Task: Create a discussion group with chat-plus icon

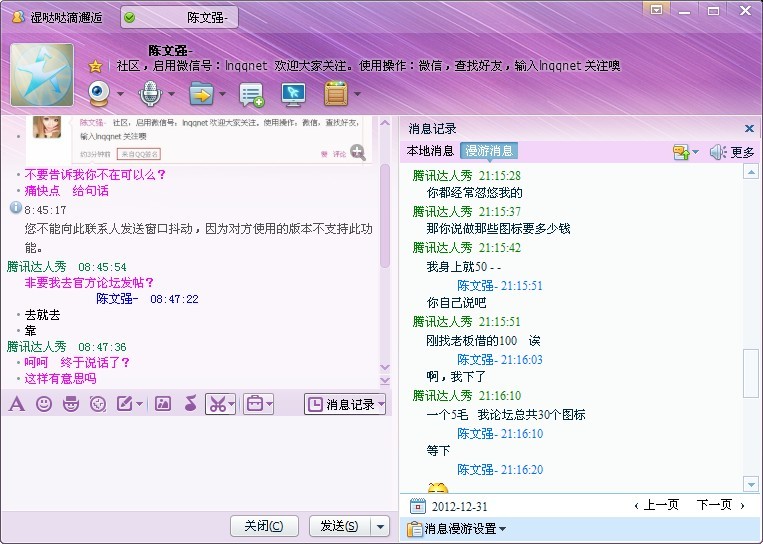Action: point(252,94)
